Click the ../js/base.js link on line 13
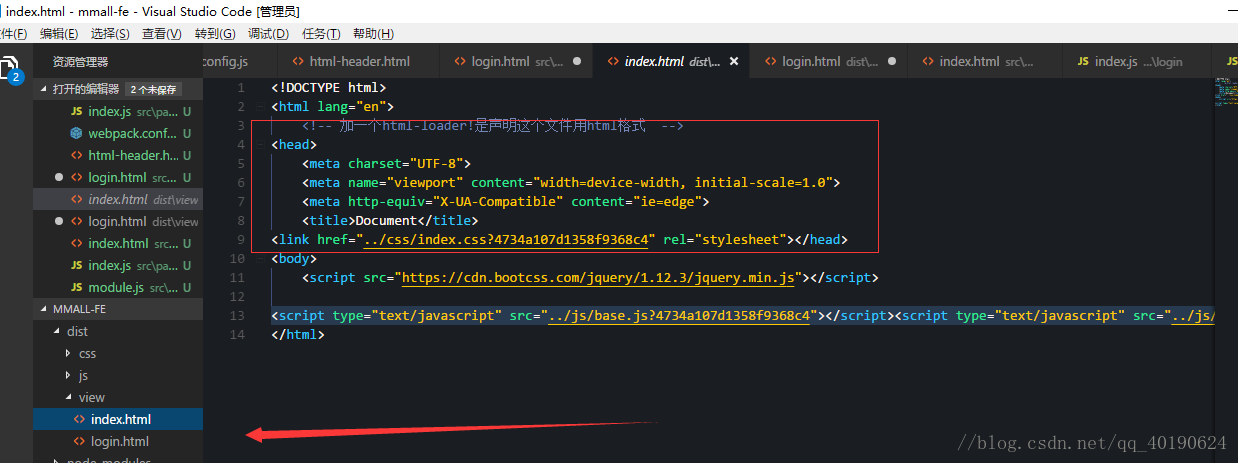The height and width of the screenshot is (463, 1238). 679,315
